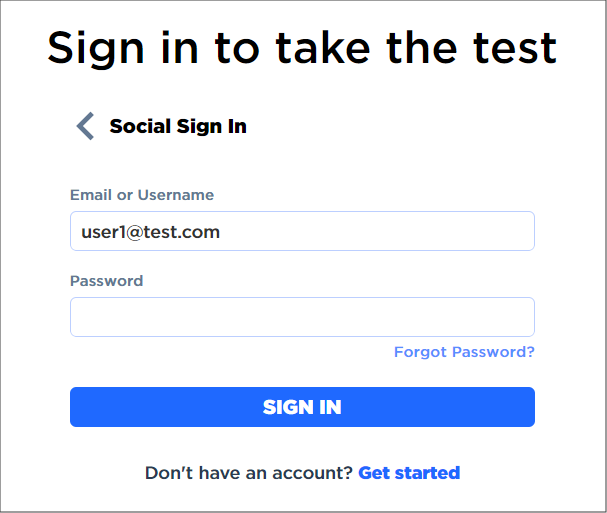
Task: Click the back chevron arrow icon
Action: pos(85,126)
